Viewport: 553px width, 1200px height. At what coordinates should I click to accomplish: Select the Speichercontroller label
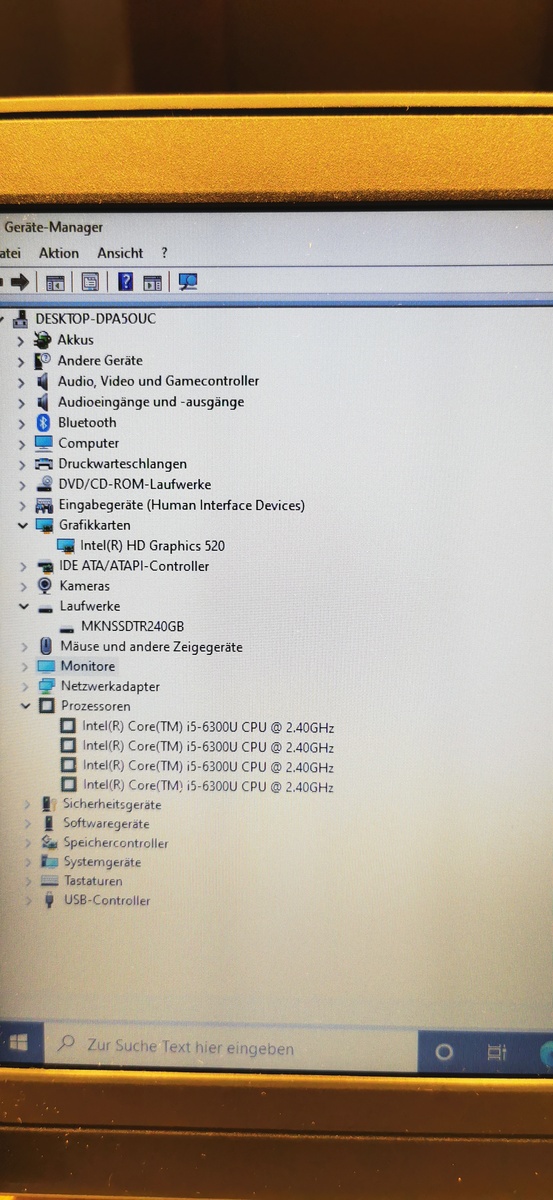(116, 843)
